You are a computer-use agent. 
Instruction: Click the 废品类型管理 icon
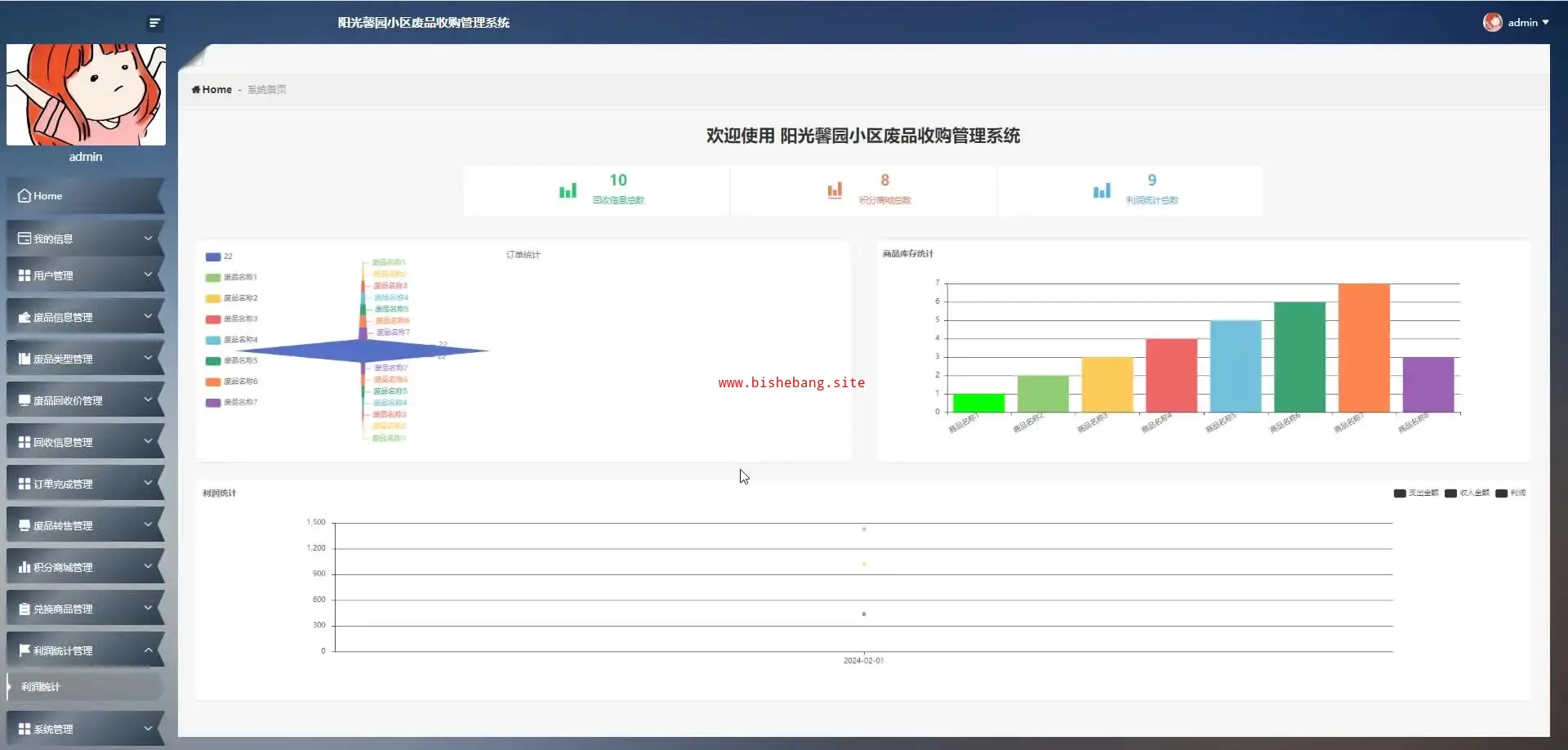click(24, 359)
